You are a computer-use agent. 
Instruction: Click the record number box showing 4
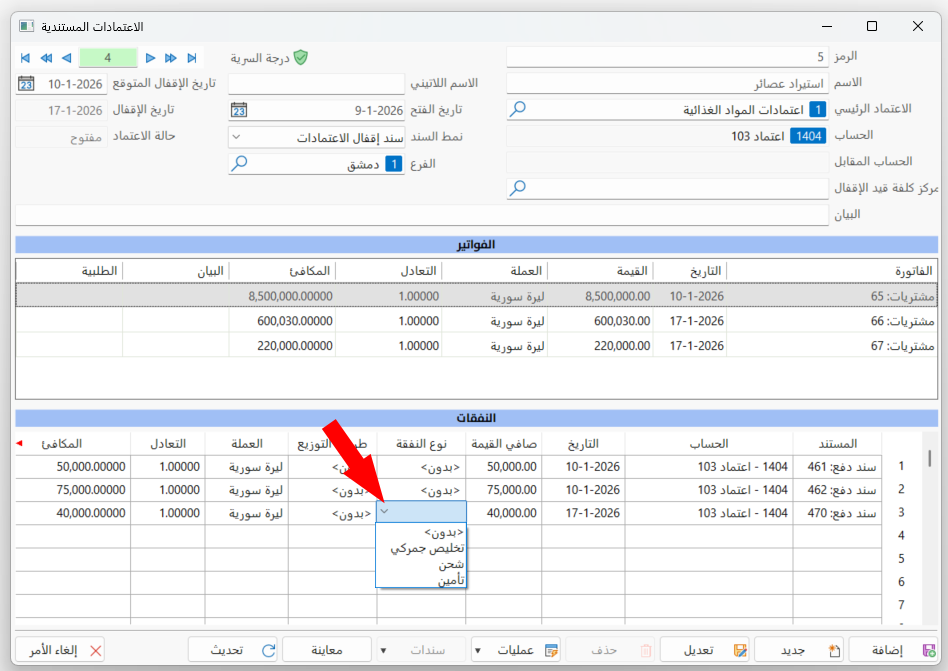108,58
